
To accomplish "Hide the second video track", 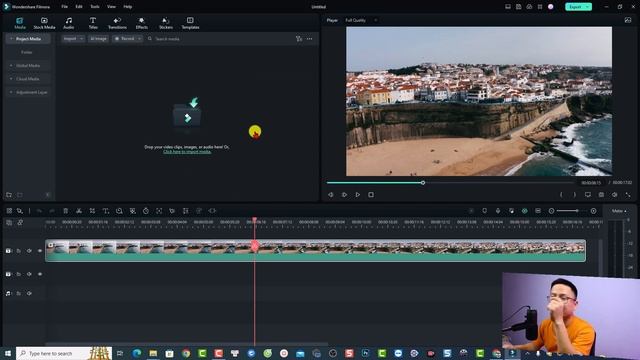I will 40,274.
